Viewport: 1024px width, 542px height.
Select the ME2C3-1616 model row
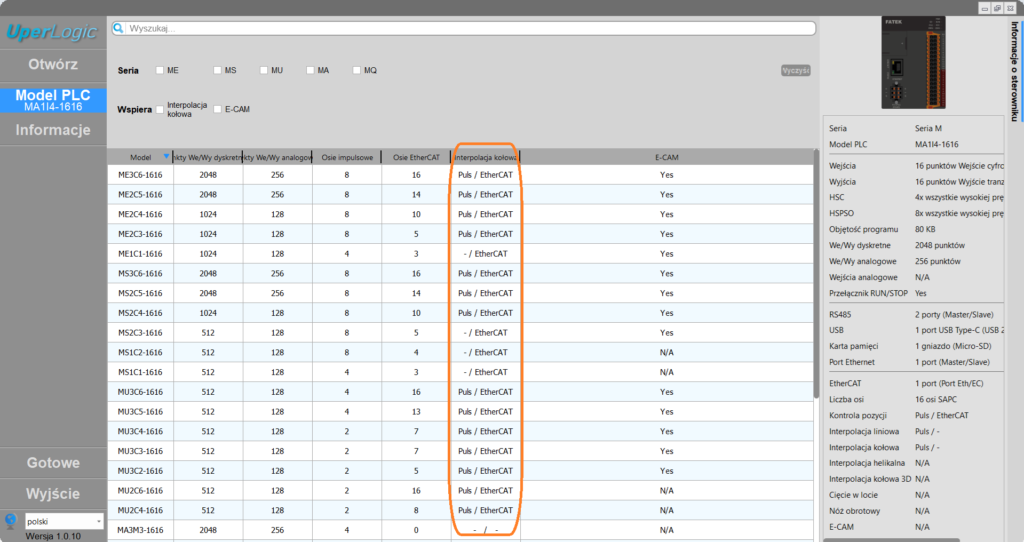point(460,234)
